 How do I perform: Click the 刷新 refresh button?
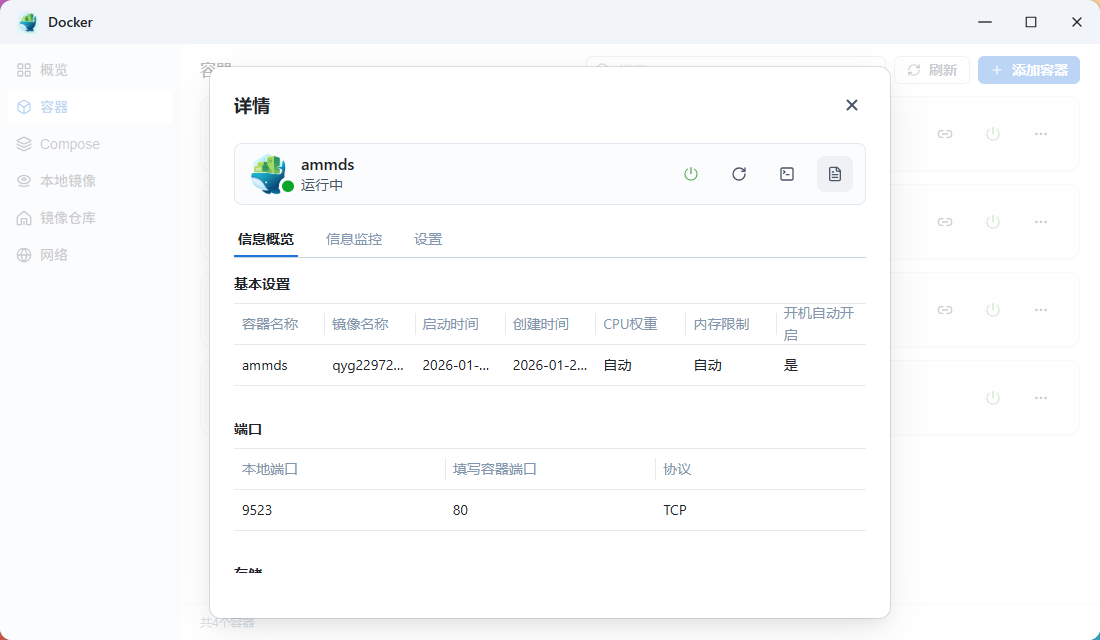pos(931,70)
